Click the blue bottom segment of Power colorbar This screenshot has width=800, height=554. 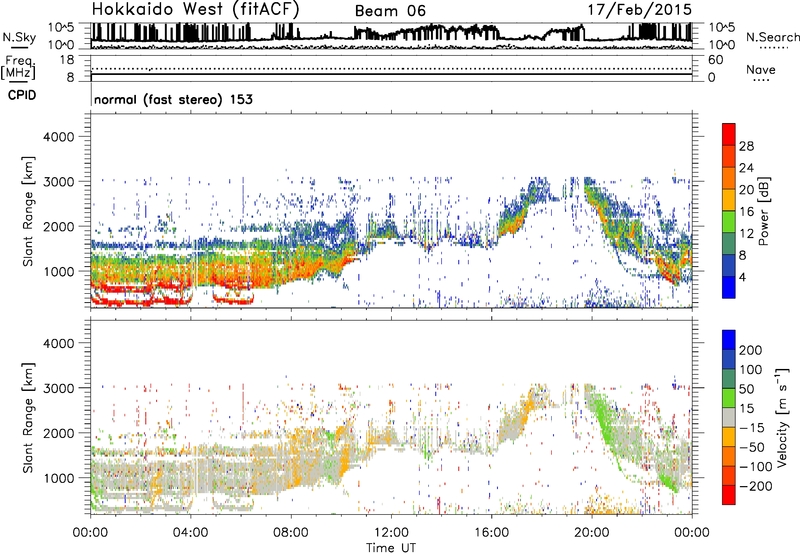[x=729, y=287]
